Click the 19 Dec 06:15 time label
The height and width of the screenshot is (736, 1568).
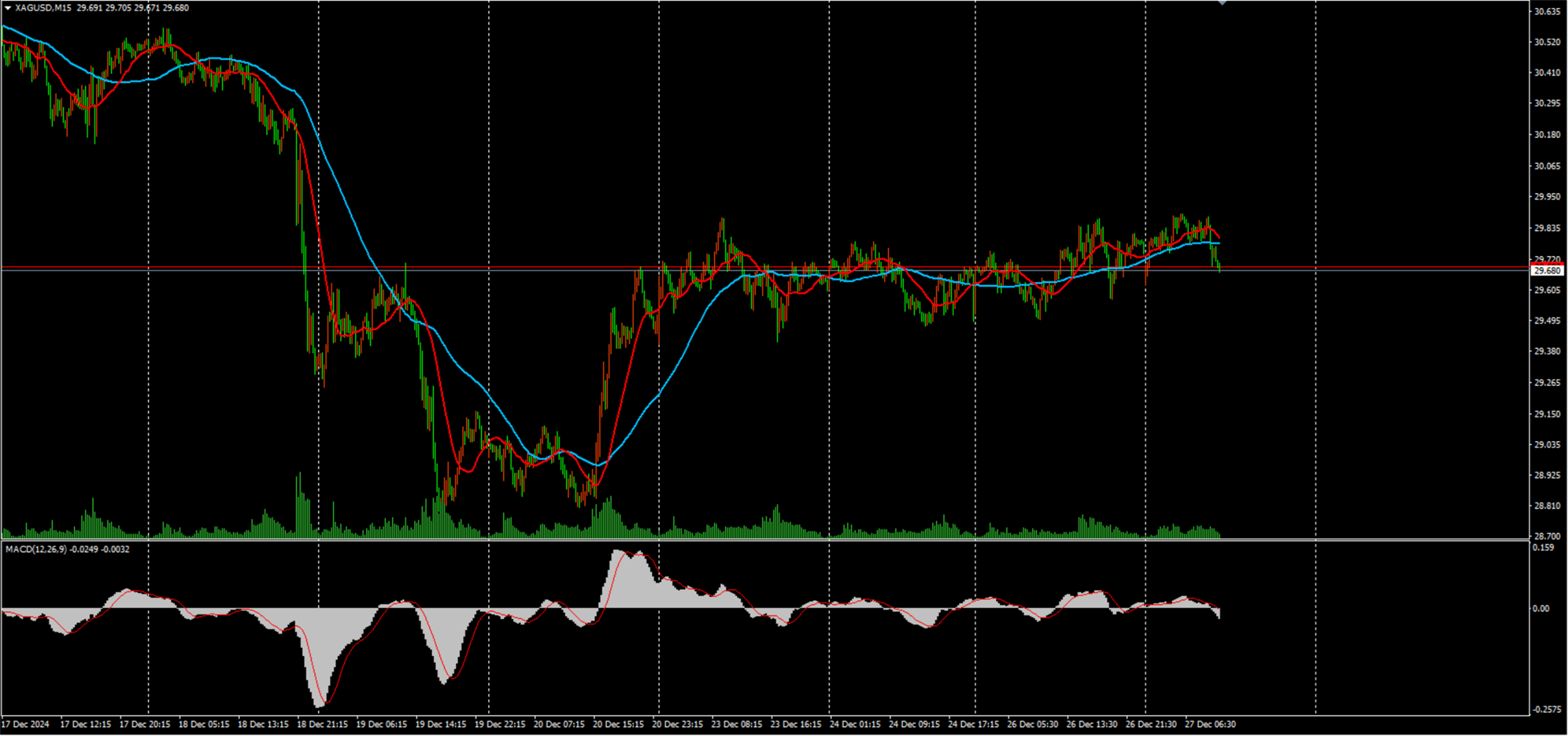click(x=382, y=725)
